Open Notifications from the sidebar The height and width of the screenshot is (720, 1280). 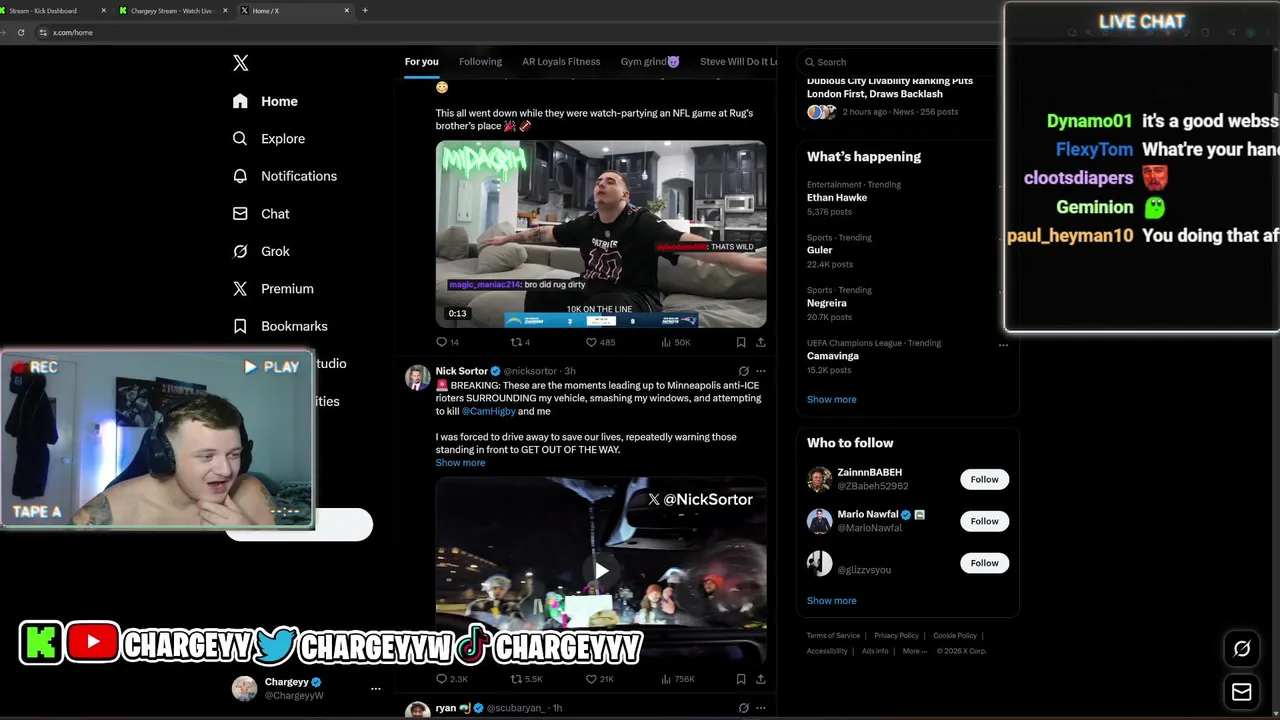284,176
